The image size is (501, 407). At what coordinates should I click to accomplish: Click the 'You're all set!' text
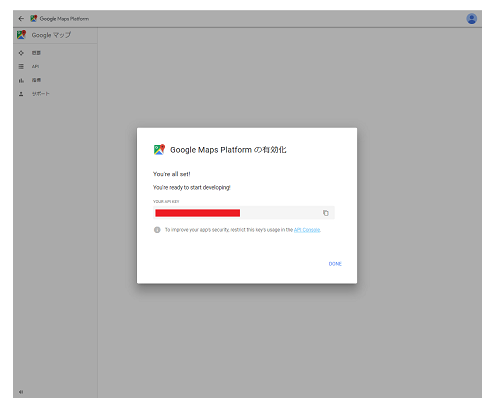[x=172, y=174]
